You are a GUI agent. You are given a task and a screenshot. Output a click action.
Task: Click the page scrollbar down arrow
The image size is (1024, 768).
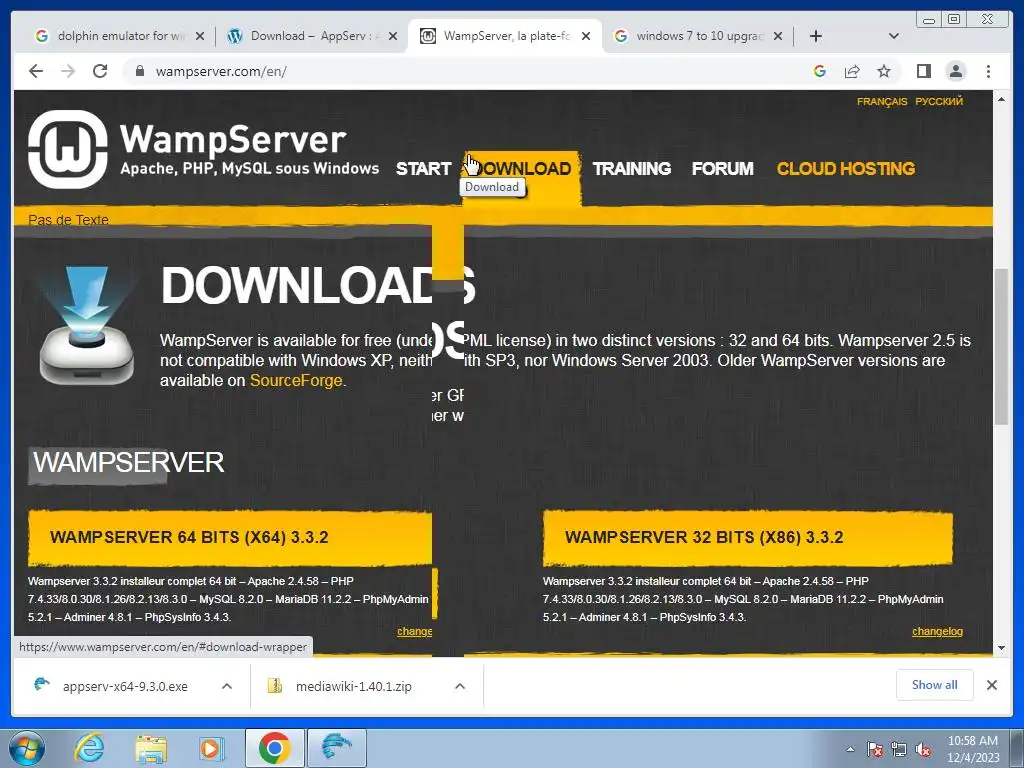pos(1001,648)
